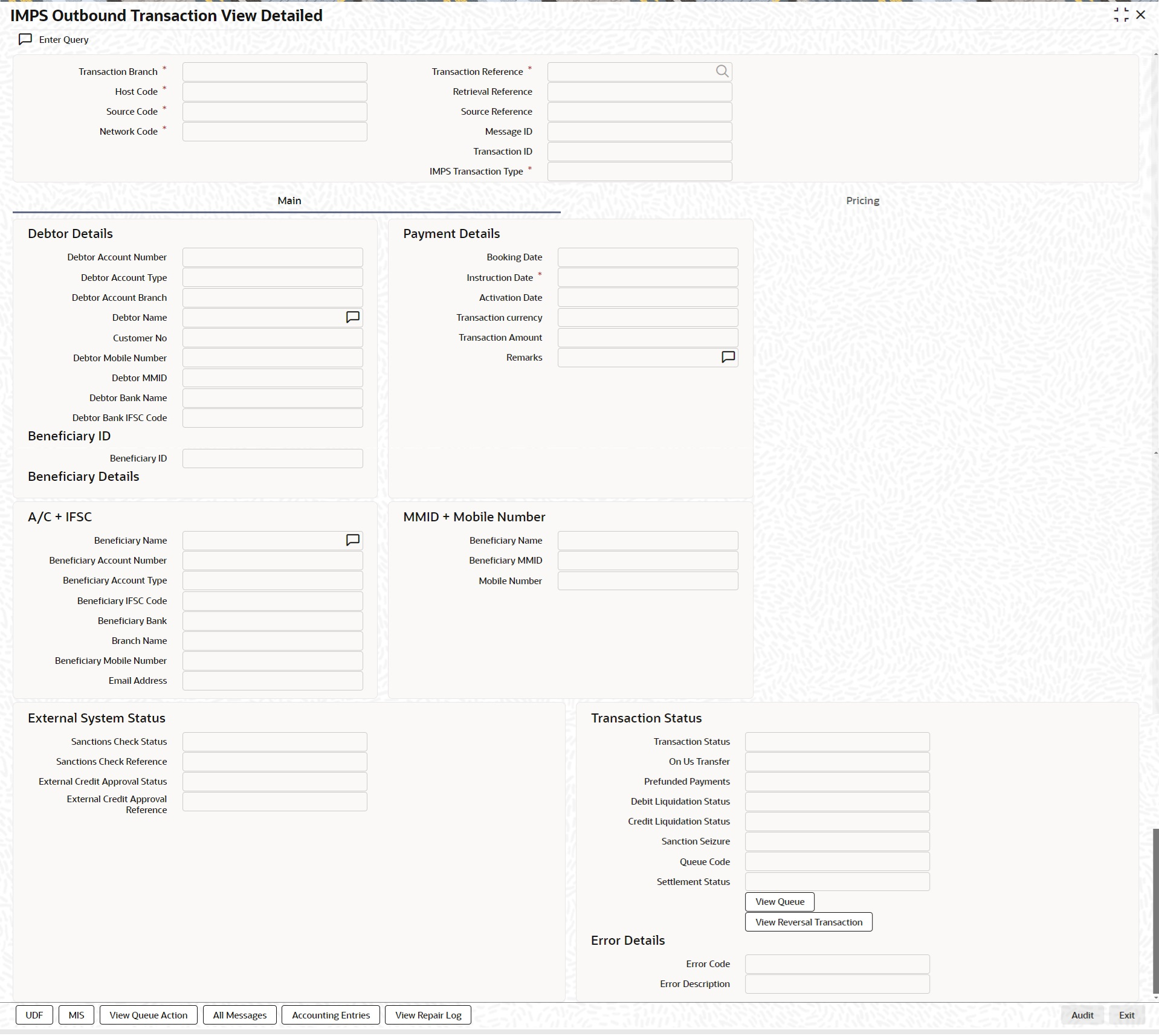Select the Source Reference field
This screenshot has height=1036, width=1159.
[640, 112]
